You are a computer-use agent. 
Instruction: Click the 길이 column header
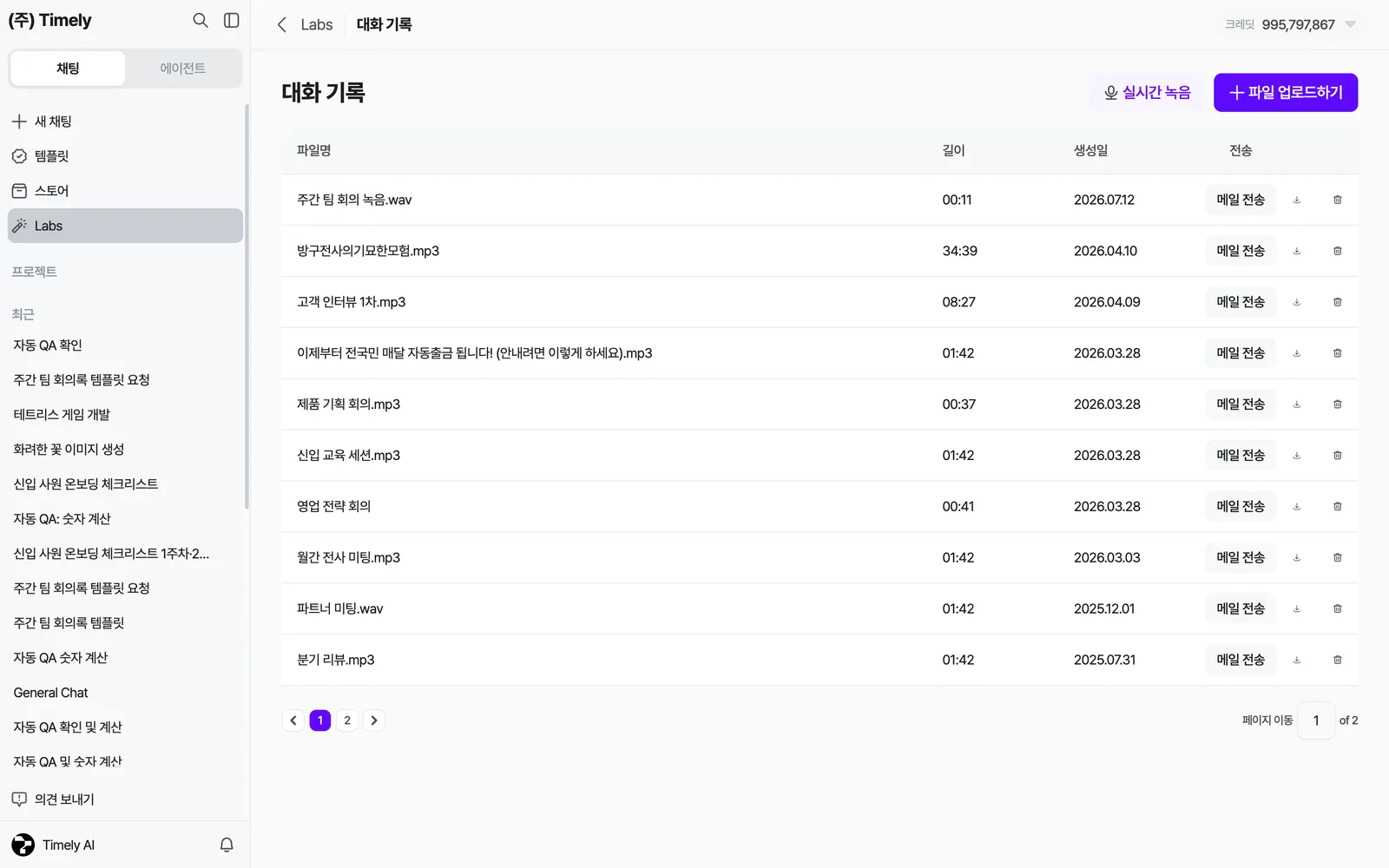pos(953,150)
